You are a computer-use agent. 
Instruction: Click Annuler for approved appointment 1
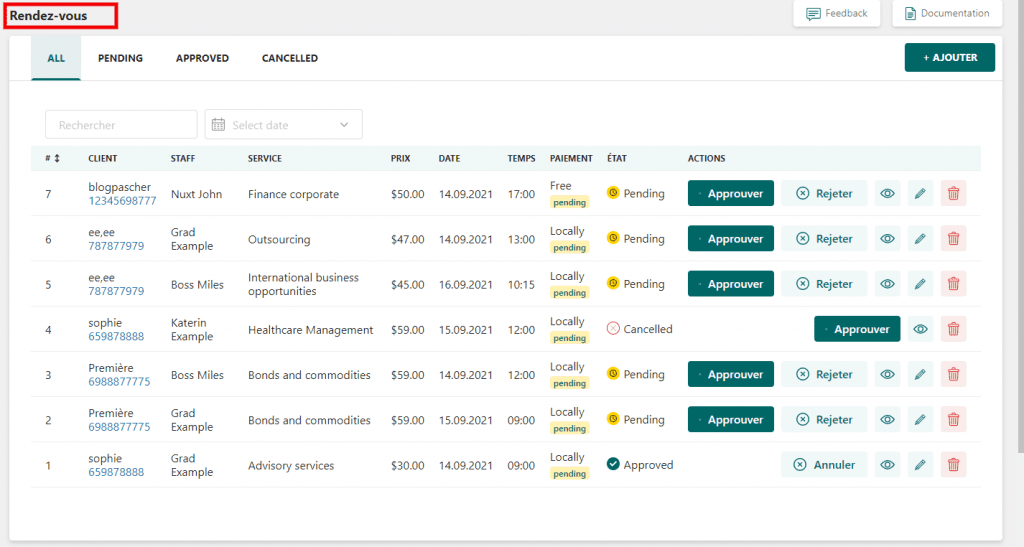pyautogui.click(x=824, y=465)
